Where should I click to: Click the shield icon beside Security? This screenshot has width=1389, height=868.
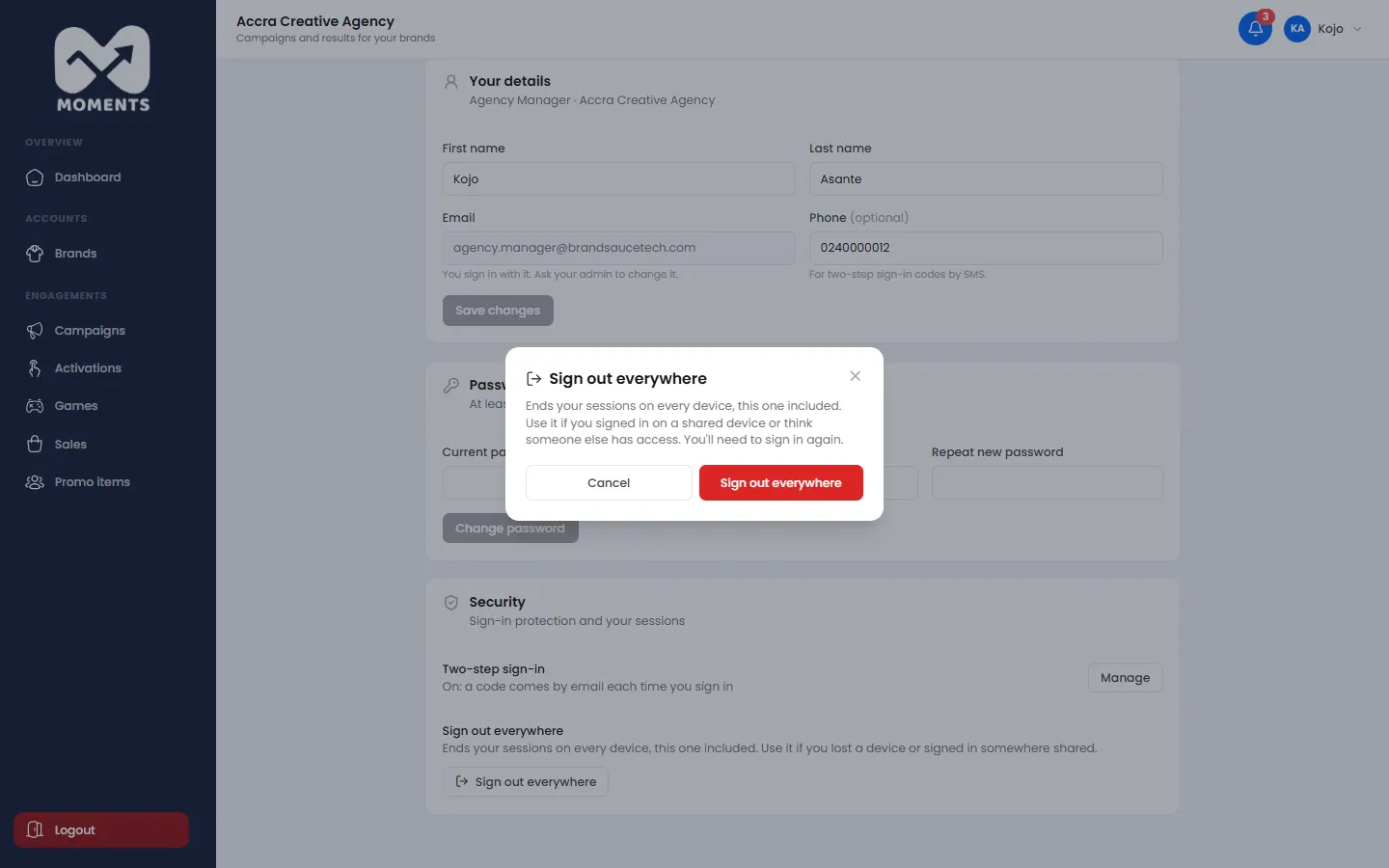(x=450, y=603)
